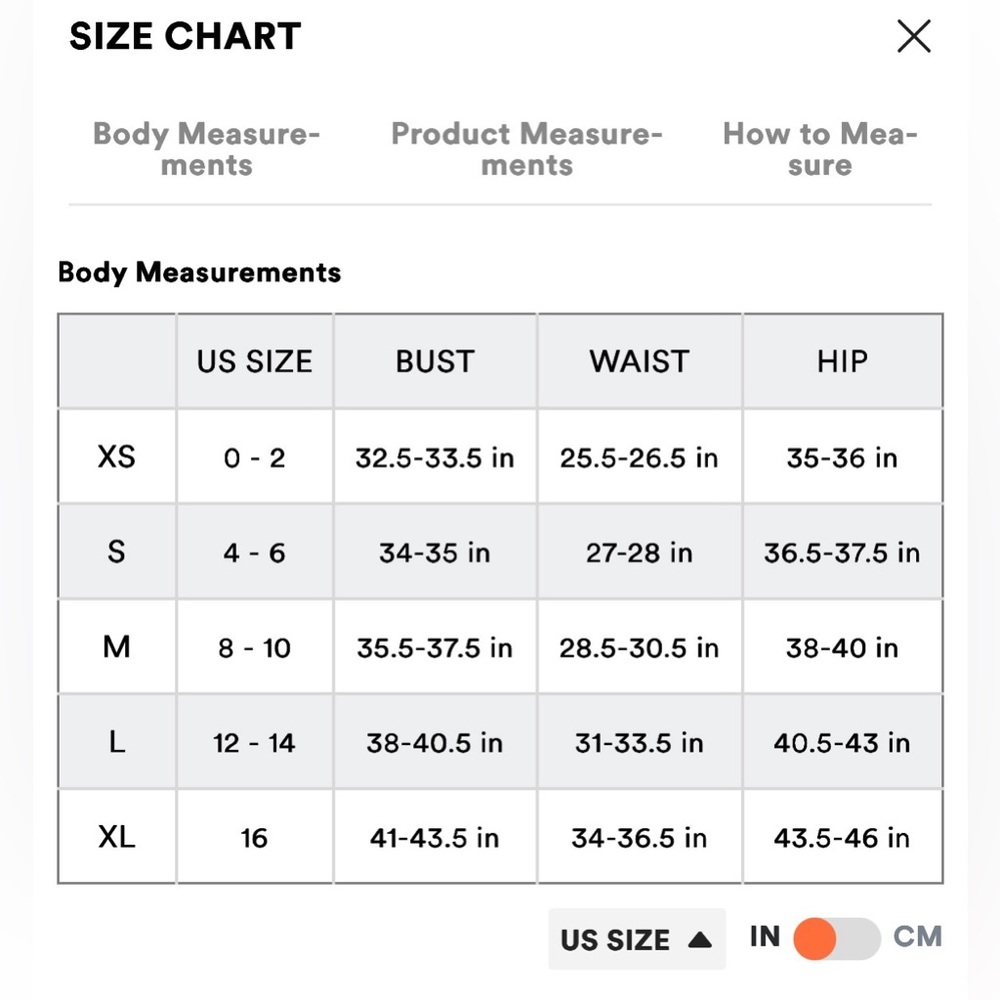Select the US size 12 - 14 cell
Image resolution: width=1000 pixels, height=1000 pixels.
tap(254, 743)
